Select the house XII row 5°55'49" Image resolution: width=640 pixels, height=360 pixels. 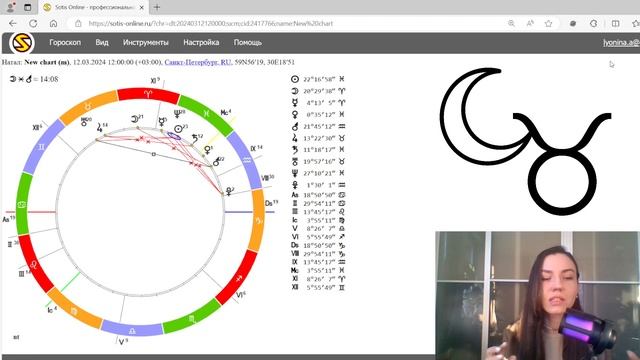point(318,287)
